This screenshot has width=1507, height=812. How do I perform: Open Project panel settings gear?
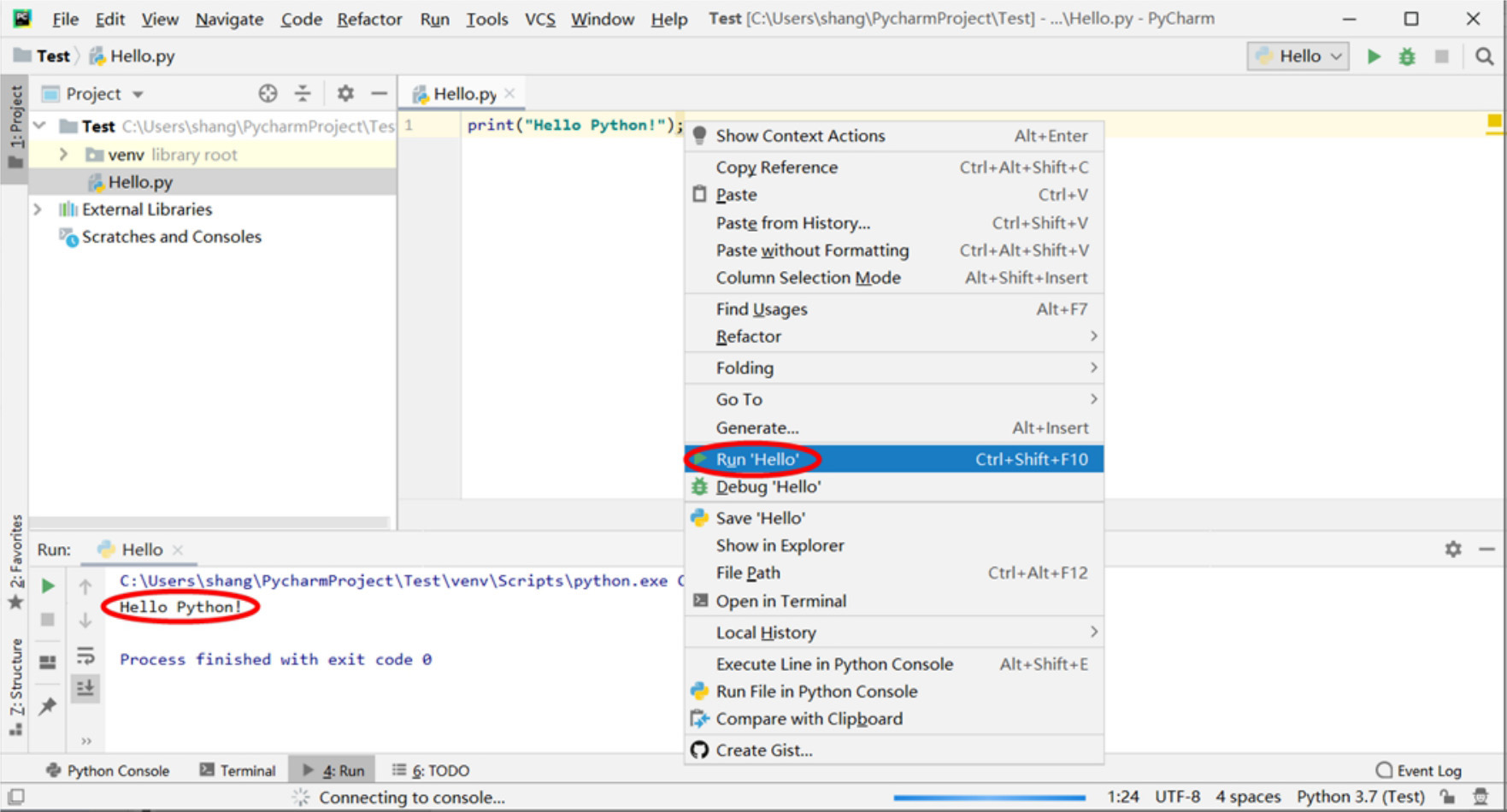tap(345, 93)
